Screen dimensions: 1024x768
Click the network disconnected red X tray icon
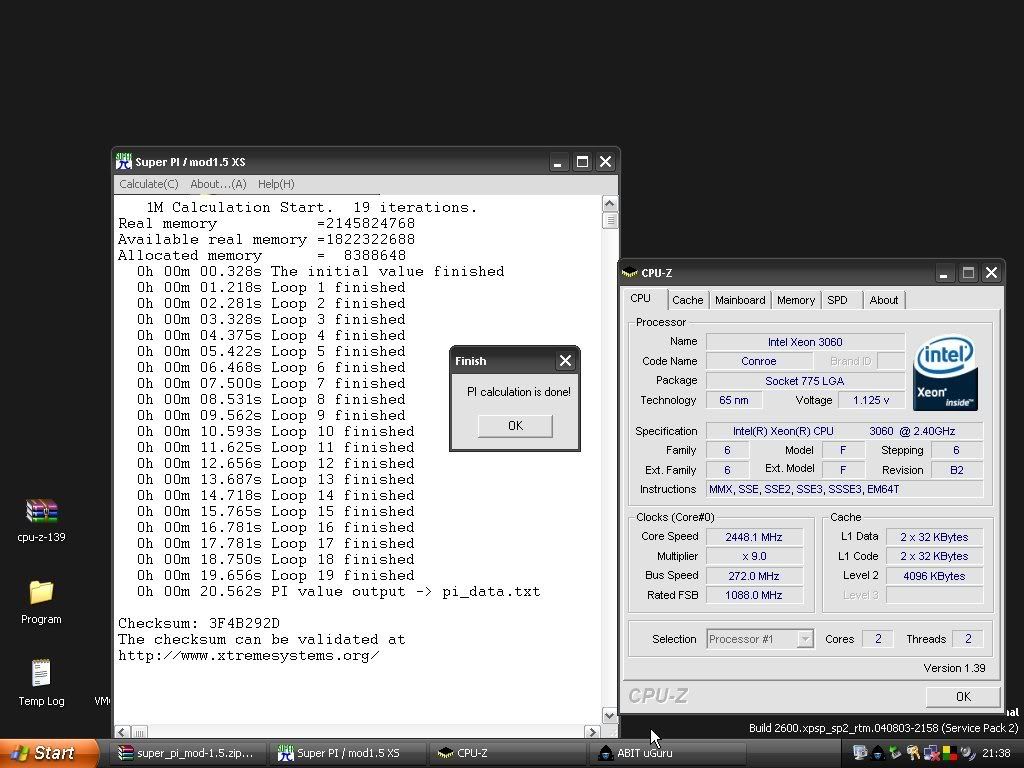[931, 753]
